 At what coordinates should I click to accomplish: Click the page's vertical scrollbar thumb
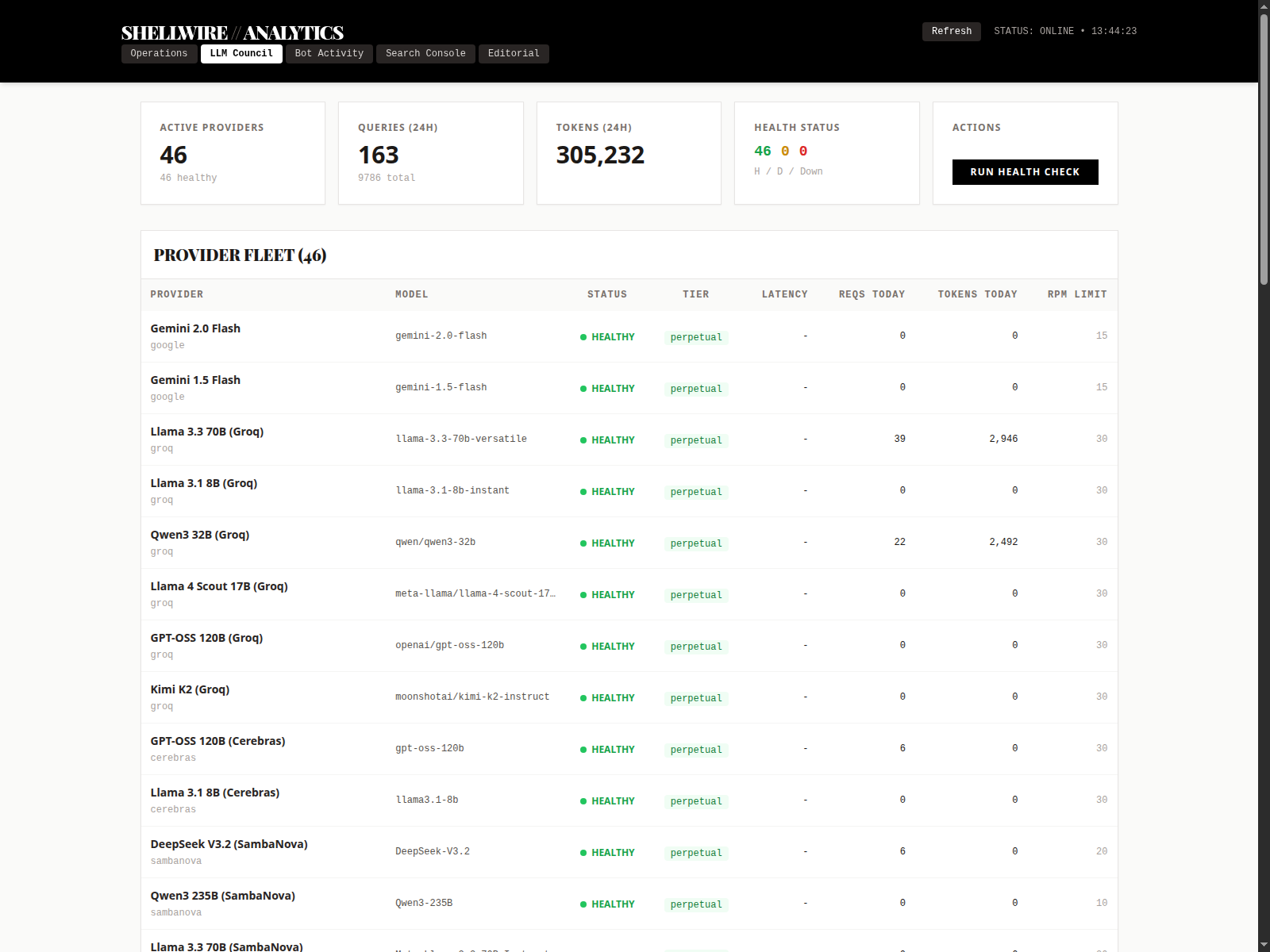coord(1264,149)
